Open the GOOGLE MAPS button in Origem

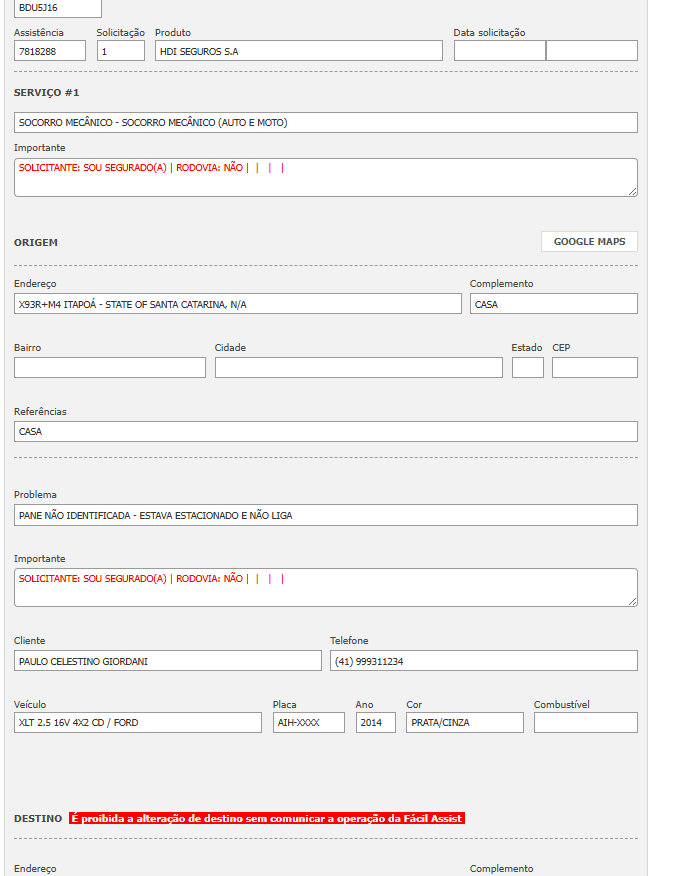click(x=589, y=242)
